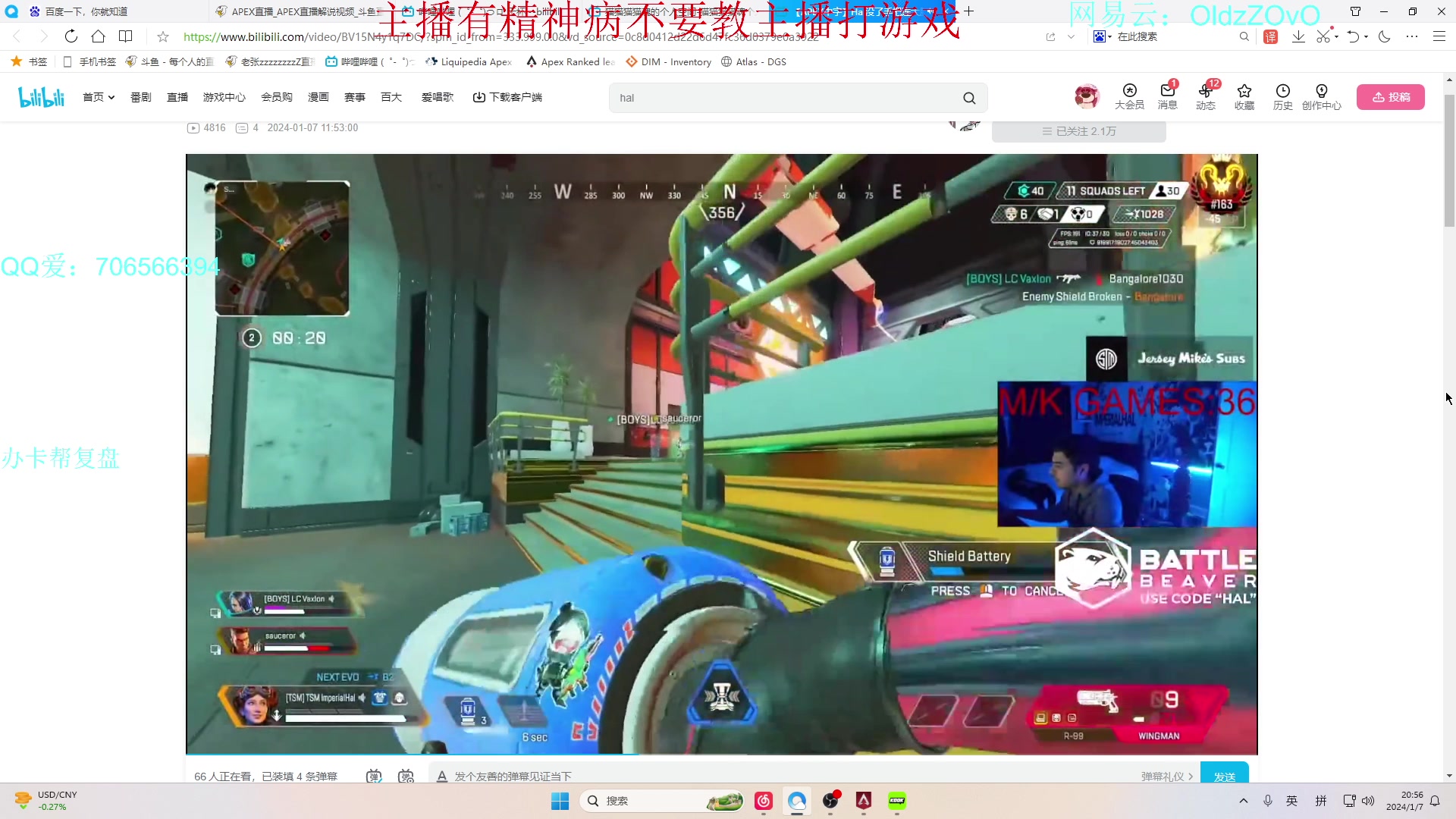This screenshot has width=1456, height=819.
Task: Click the bilibili search magnifier icon
Action: click(x=969, y=98)
